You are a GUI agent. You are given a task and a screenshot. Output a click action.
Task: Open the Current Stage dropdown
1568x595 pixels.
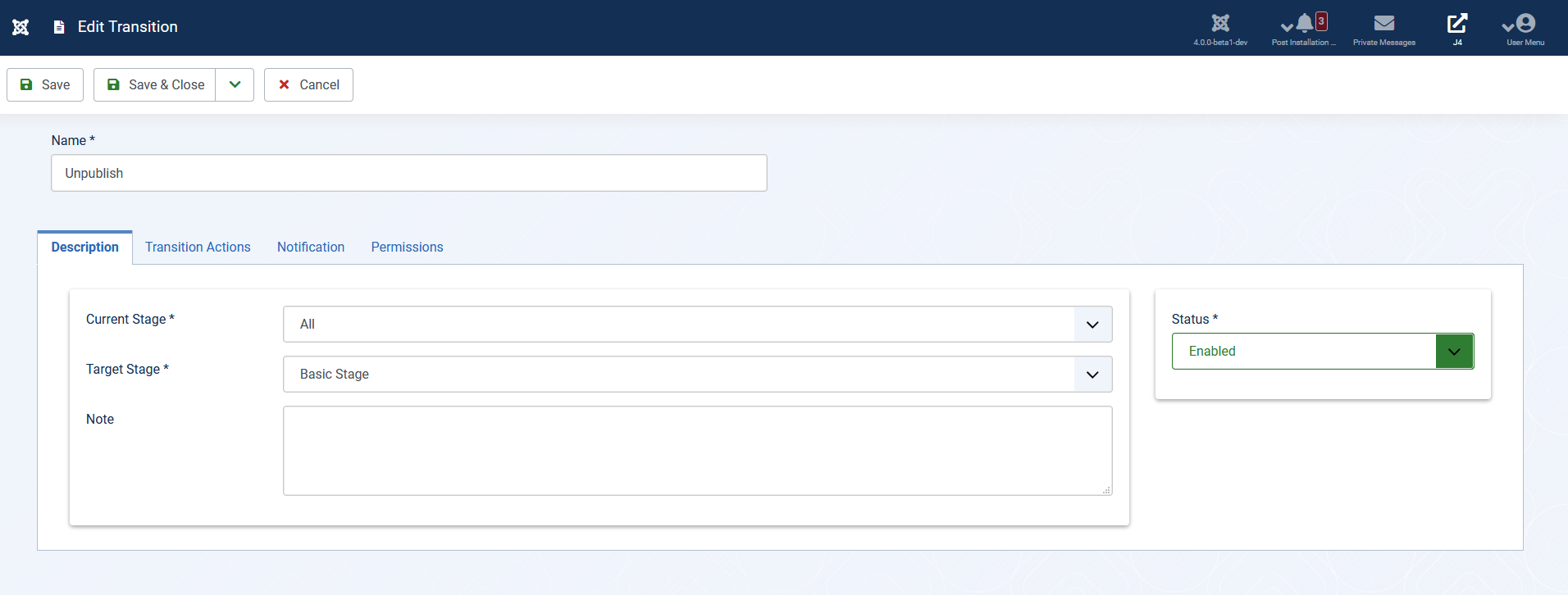pyautogui.click(x=697, y=324)
